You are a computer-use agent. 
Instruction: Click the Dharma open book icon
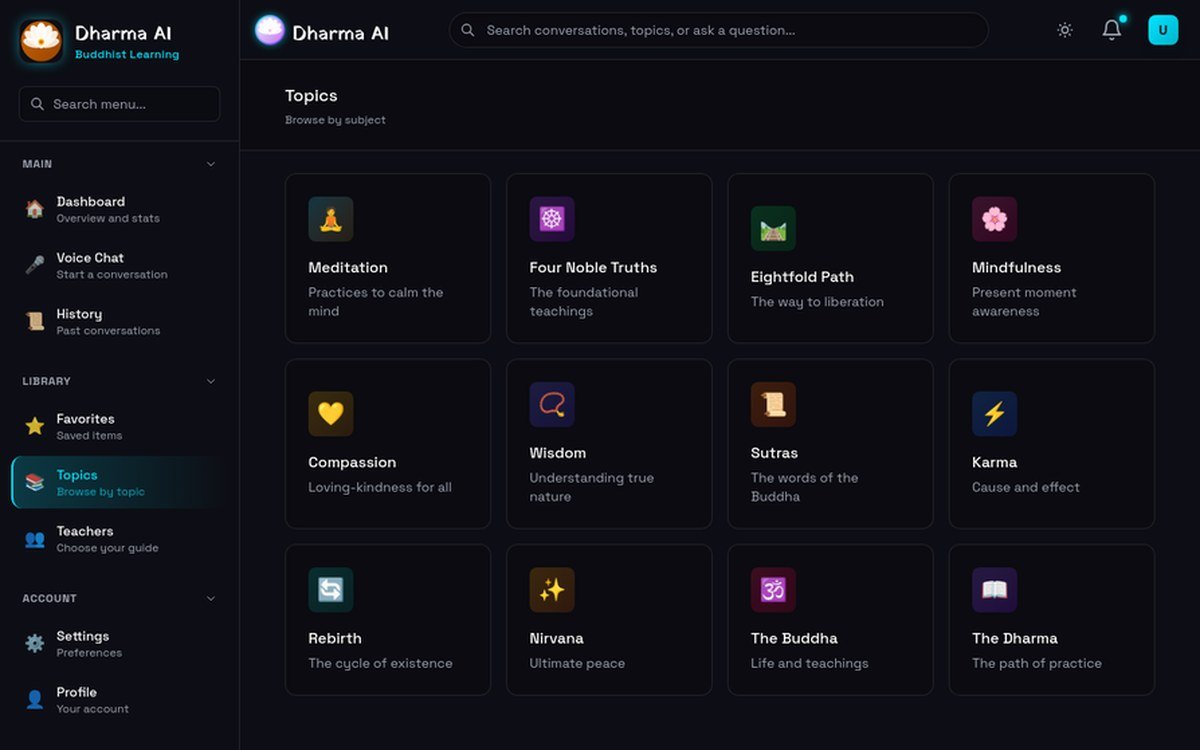click(x=994, y=590)
